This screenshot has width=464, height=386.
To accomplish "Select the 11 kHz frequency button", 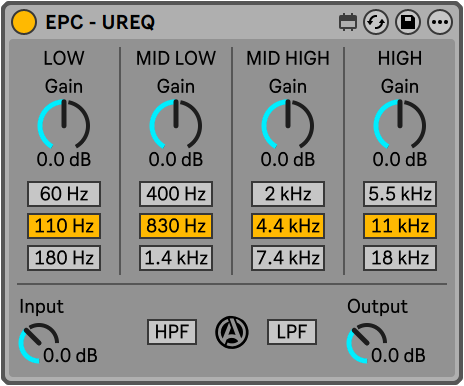I will tap(400, 226).
